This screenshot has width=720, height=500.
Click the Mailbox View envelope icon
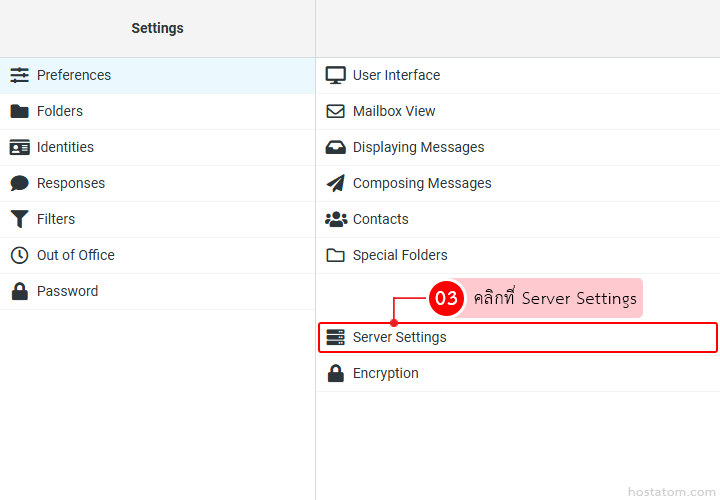[x=336, y=111]
